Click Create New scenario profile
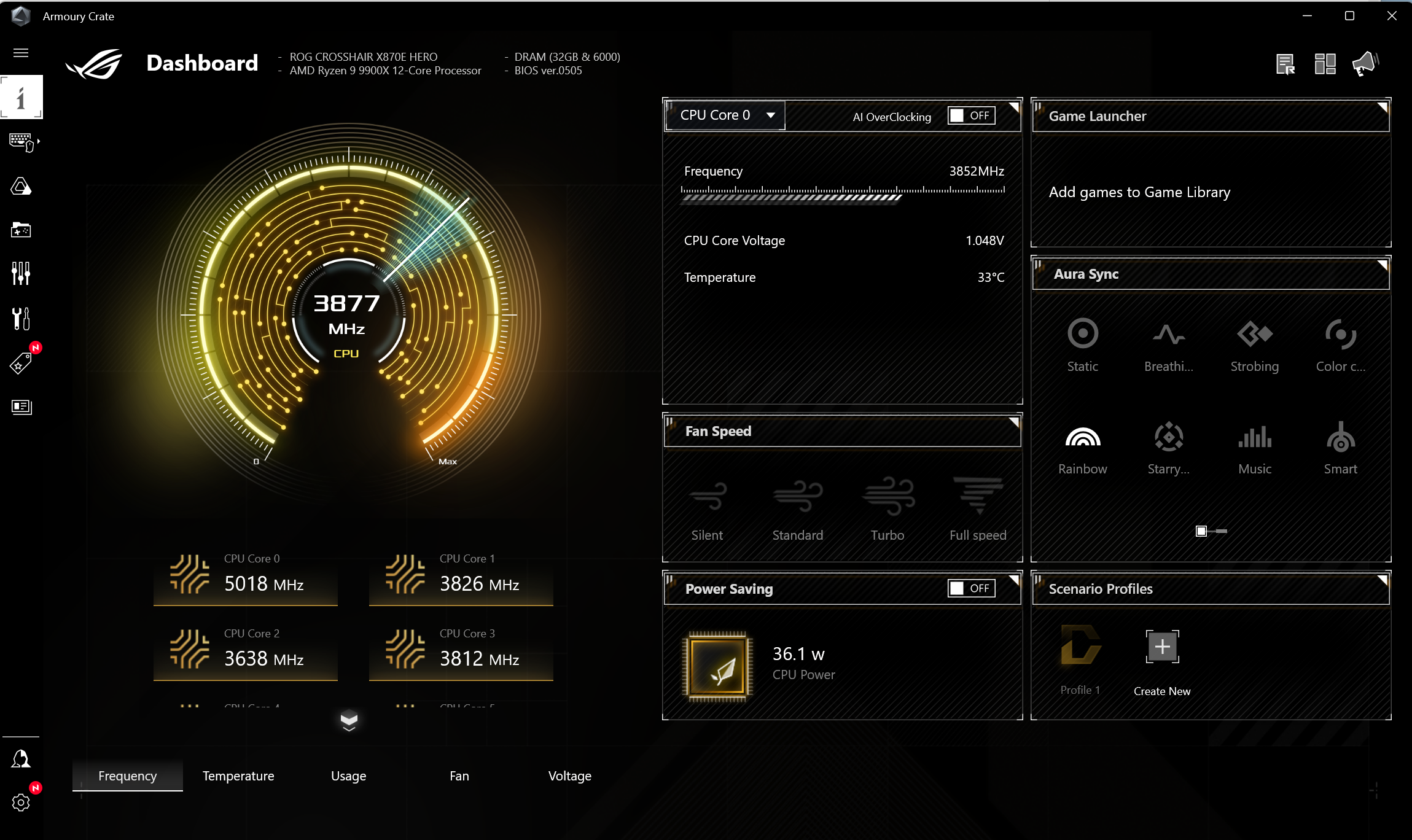The height and width of the screenshot is (840, 1412). click(1162, 647)
